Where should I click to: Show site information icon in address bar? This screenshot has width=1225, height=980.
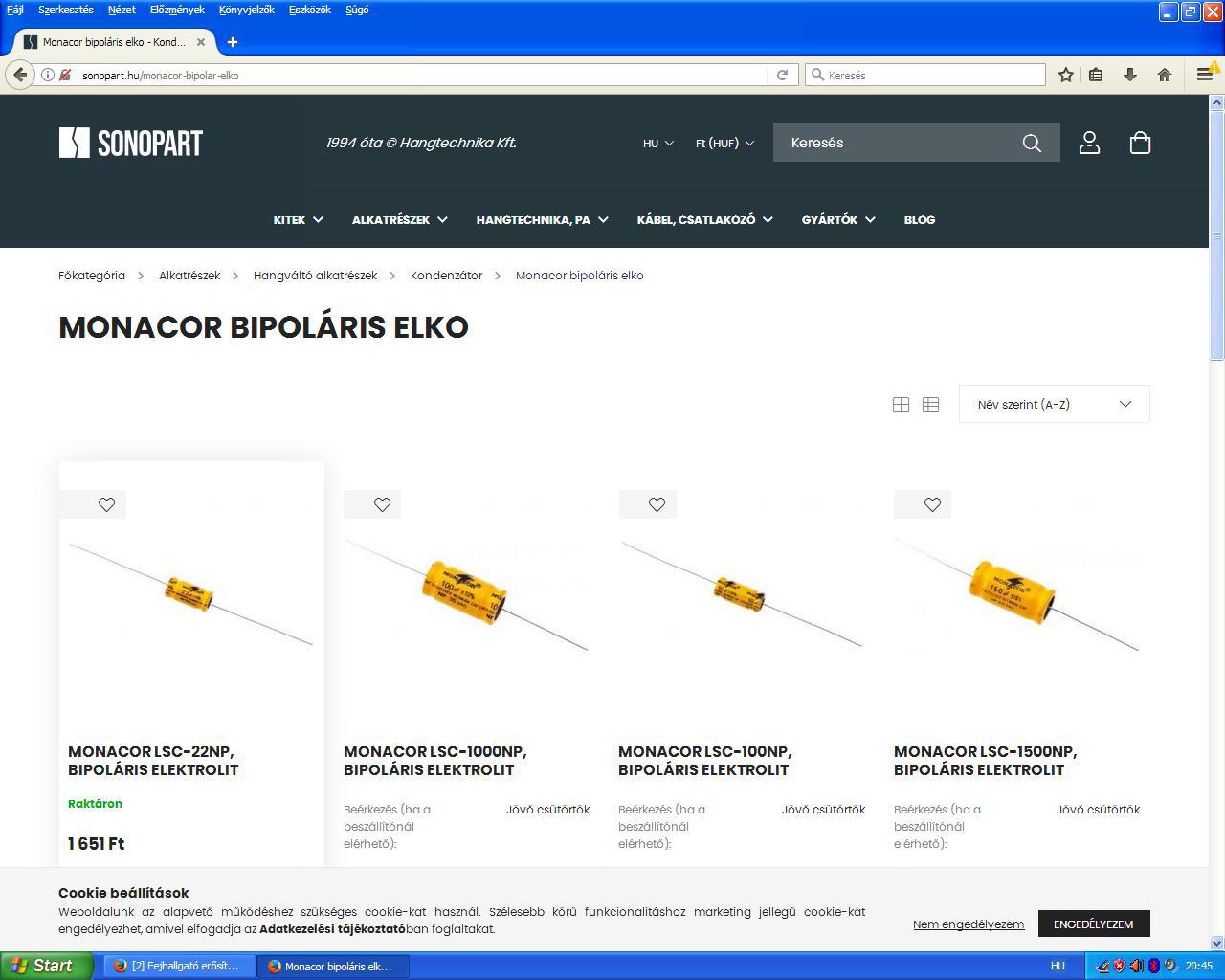[47, 75]
